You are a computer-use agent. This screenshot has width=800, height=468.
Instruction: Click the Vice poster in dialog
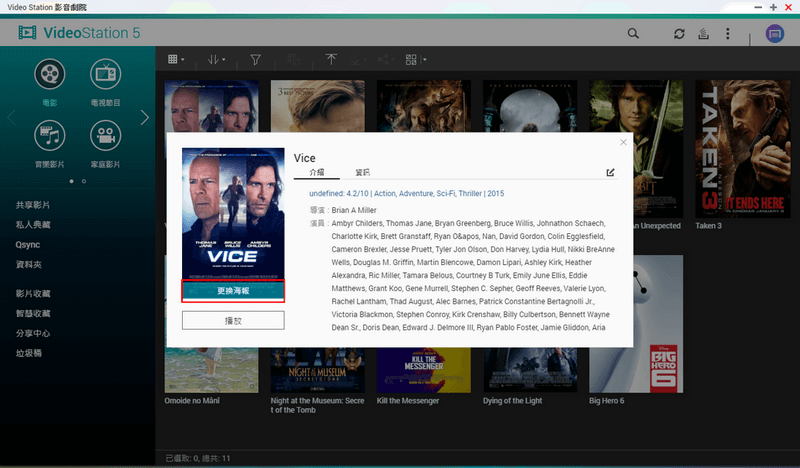point(233,213)
